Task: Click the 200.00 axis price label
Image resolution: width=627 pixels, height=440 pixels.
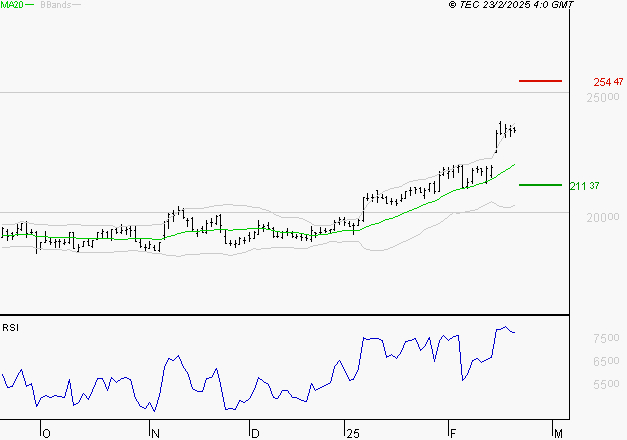Action: click(x=603, y=217)
